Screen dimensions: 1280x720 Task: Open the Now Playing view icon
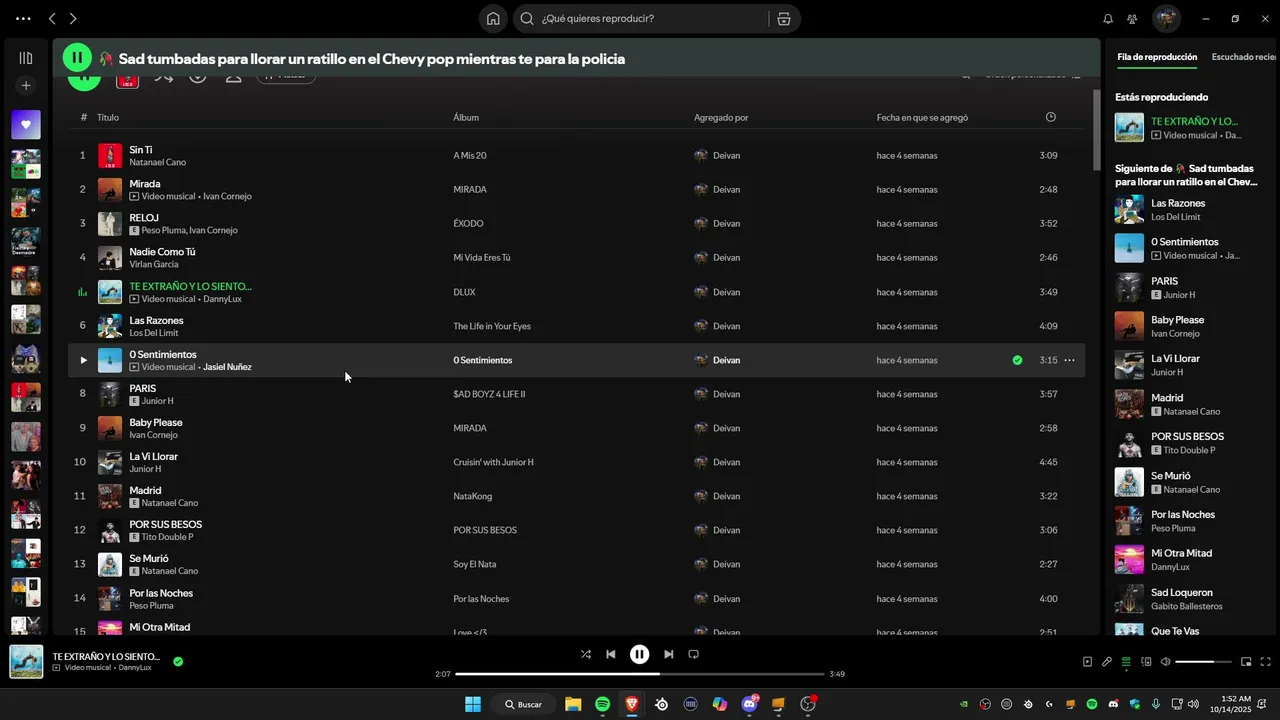coord(1087,662)
